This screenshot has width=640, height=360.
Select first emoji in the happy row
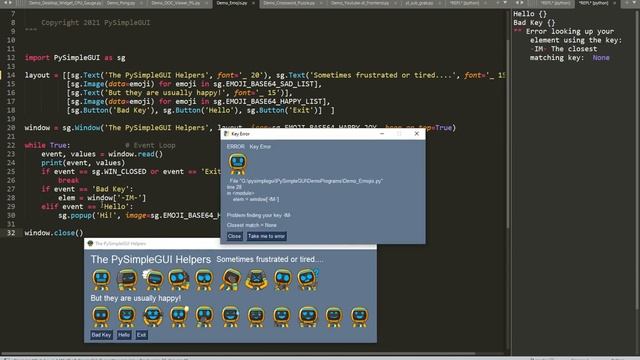tap(101, 317)
